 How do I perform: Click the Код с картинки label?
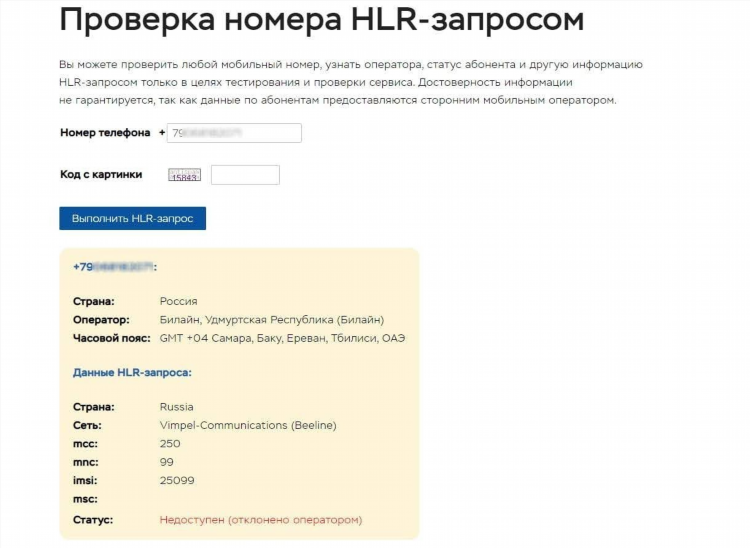click(101, 175)
